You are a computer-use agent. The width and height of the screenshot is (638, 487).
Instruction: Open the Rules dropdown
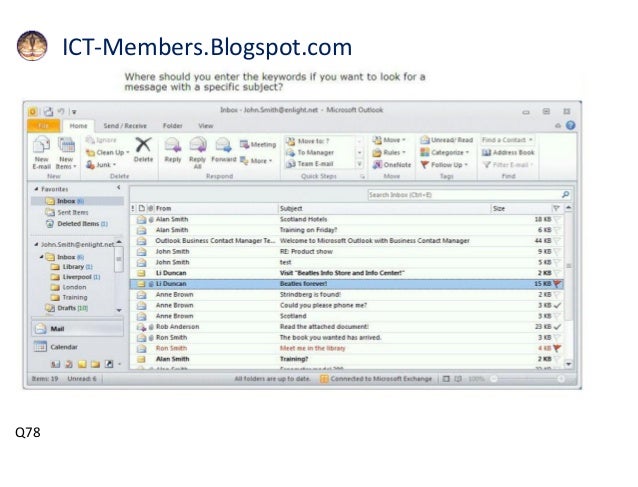(x=389, y=153)
